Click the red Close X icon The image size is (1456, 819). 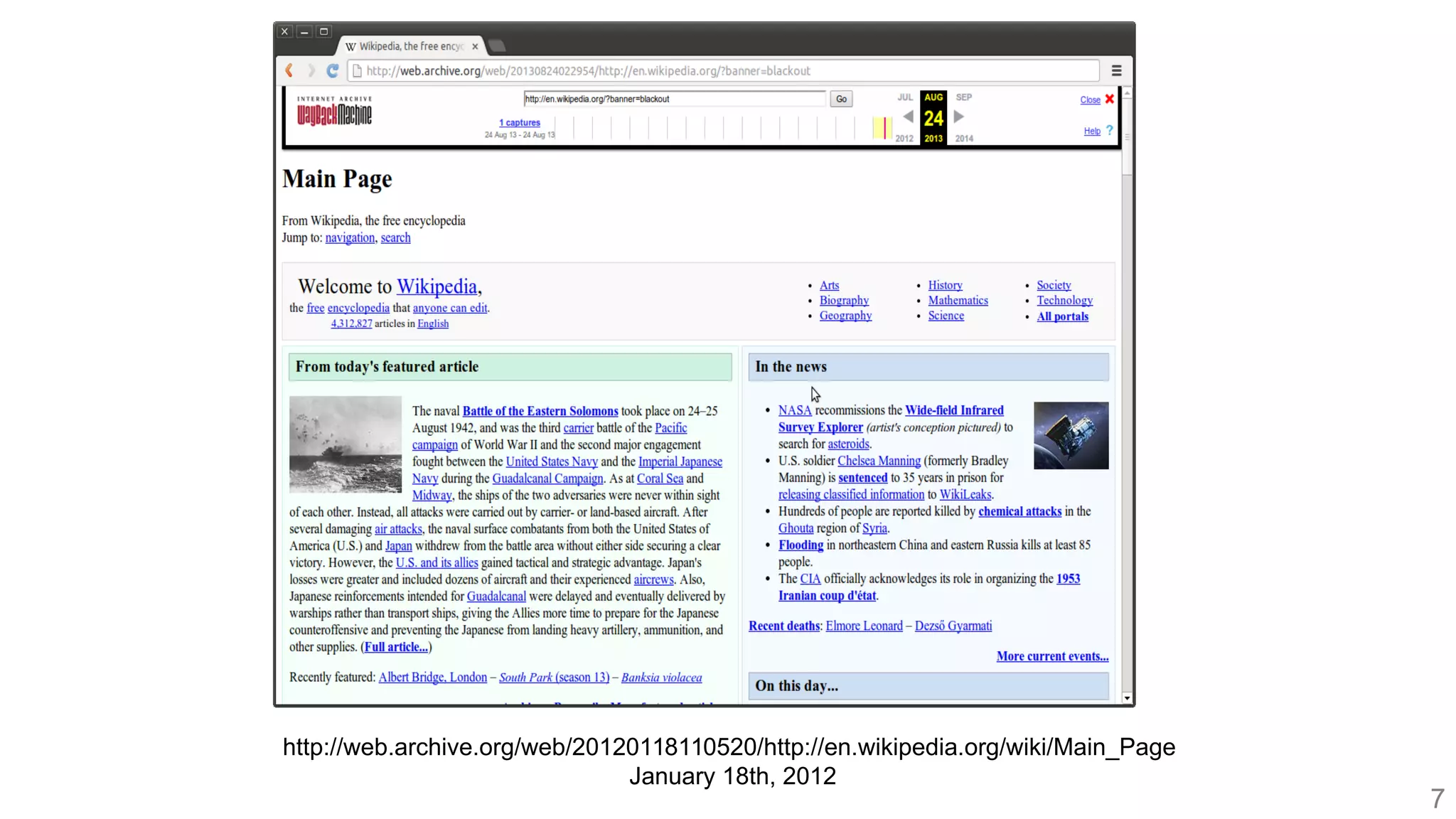click(1109, 99)
